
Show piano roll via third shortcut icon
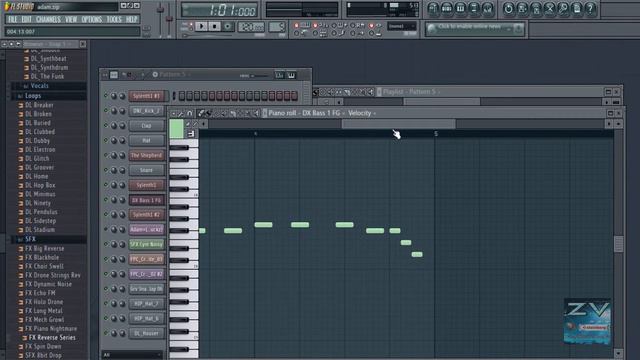point(460,9)
